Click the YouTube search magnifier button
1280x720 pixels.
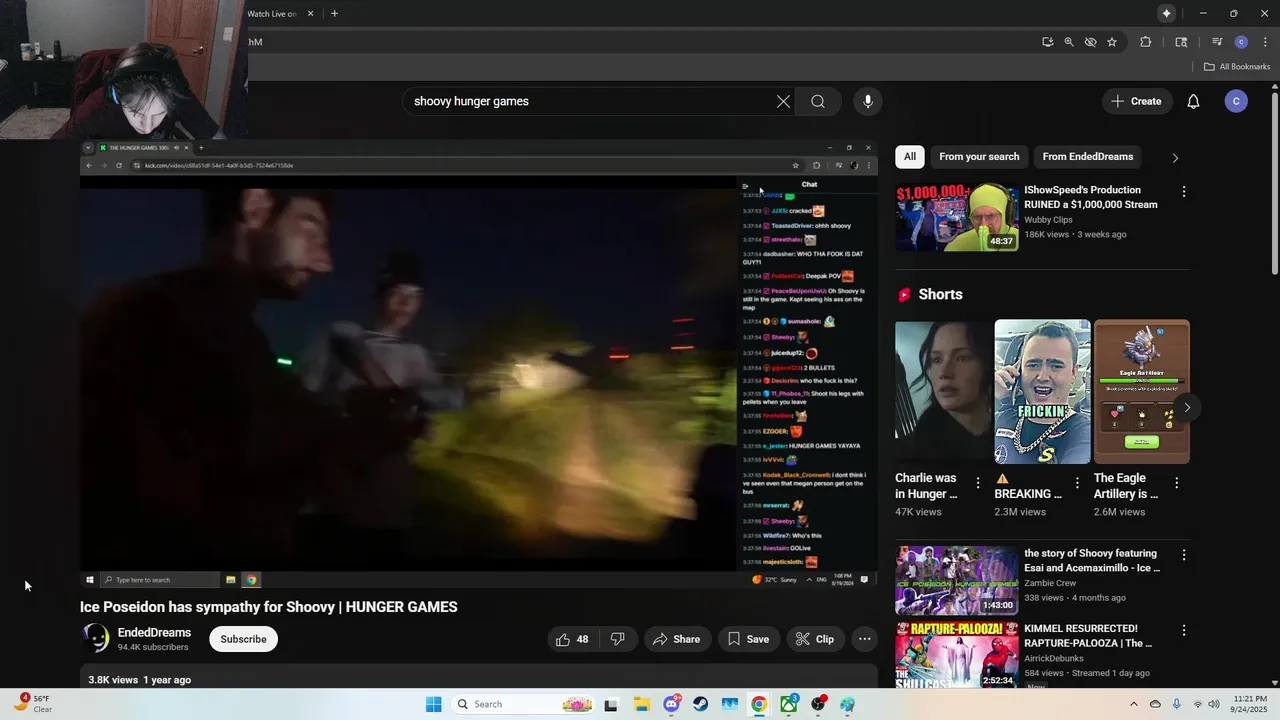coord(818,101)
